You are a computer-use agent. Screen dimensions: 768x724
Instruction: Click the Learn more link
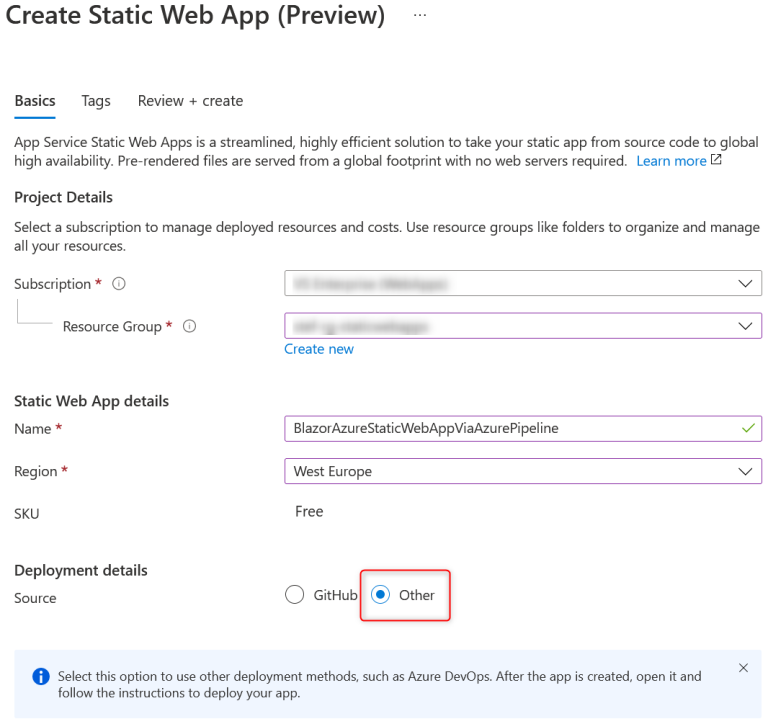[x=671, y=161]
